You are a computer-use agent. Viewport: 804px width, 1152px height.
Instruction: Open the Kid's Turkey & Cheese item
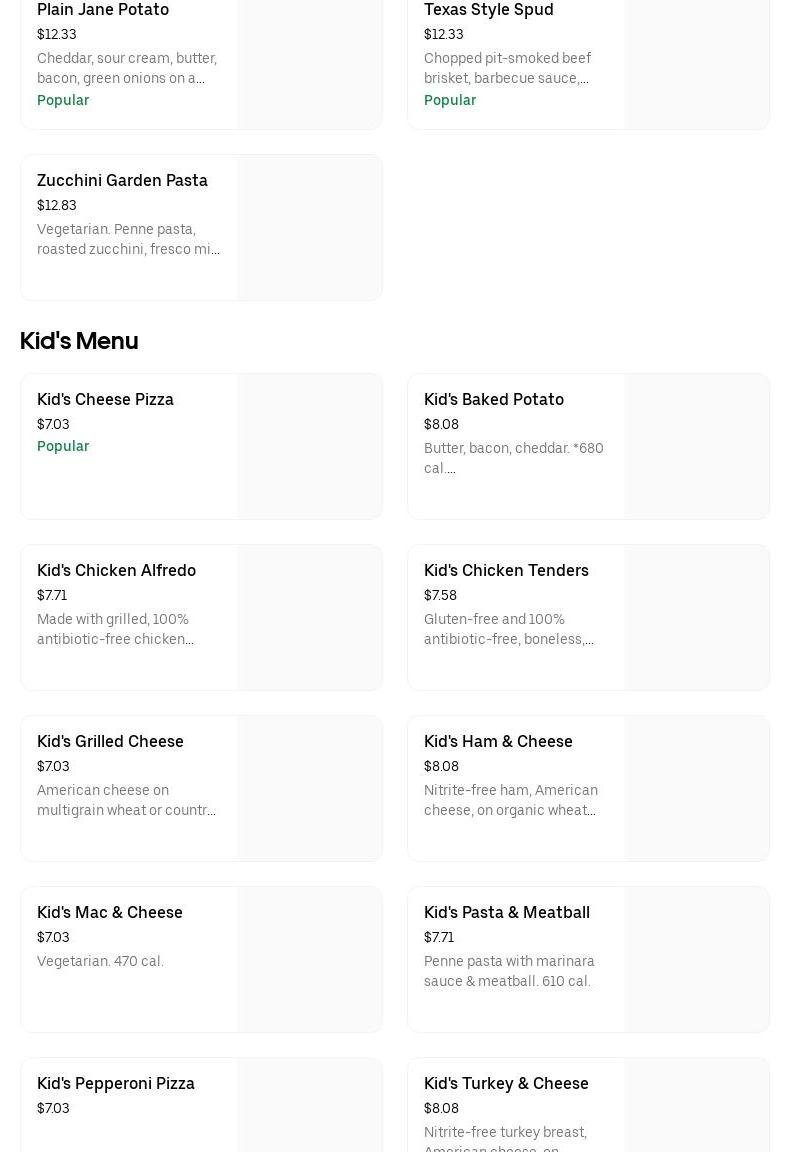pos(506,1084)
